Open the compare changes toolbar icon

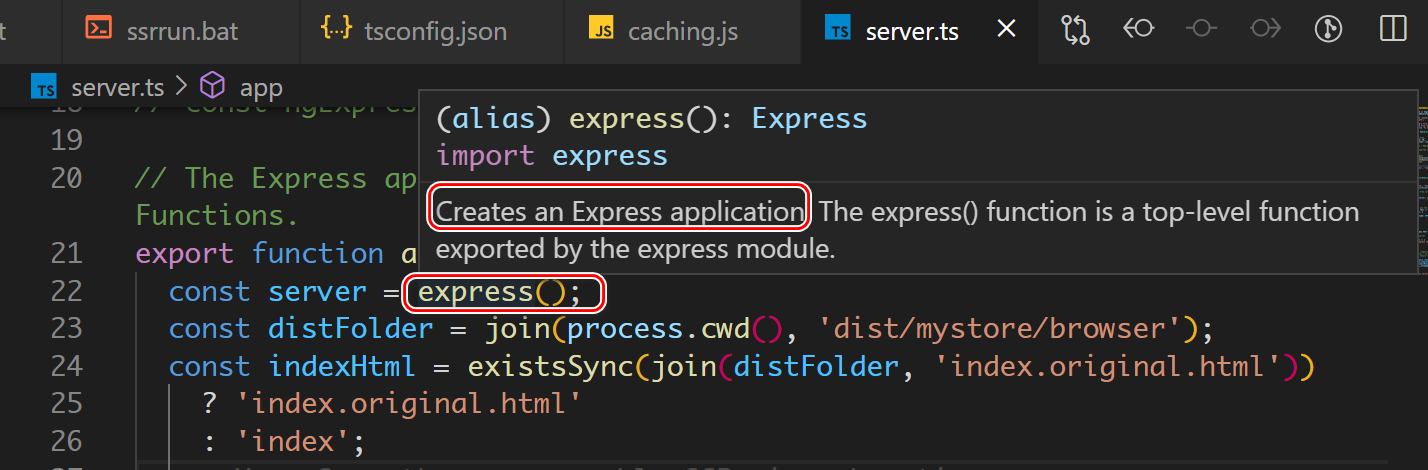[x=1075, y=29]
